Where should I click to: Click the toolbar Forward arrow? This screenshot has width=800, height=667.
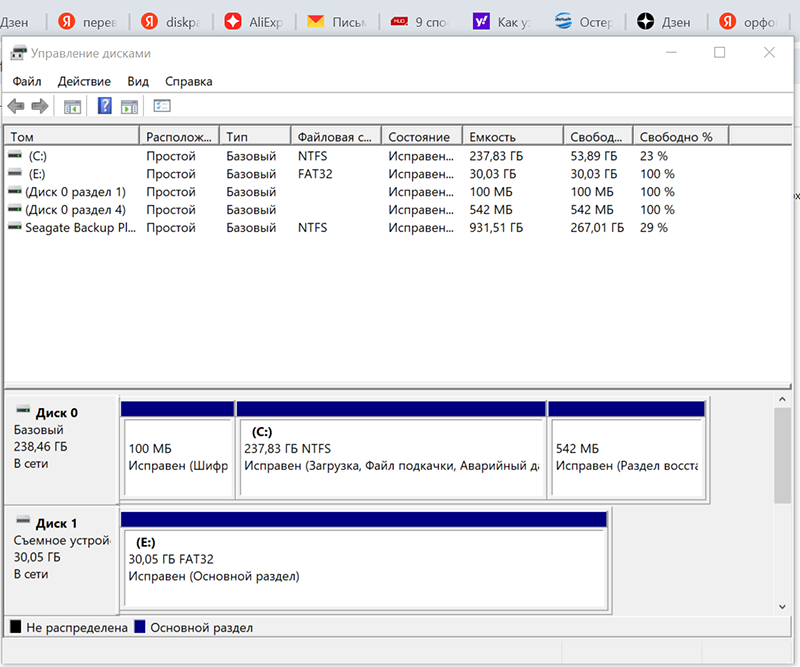40,106
